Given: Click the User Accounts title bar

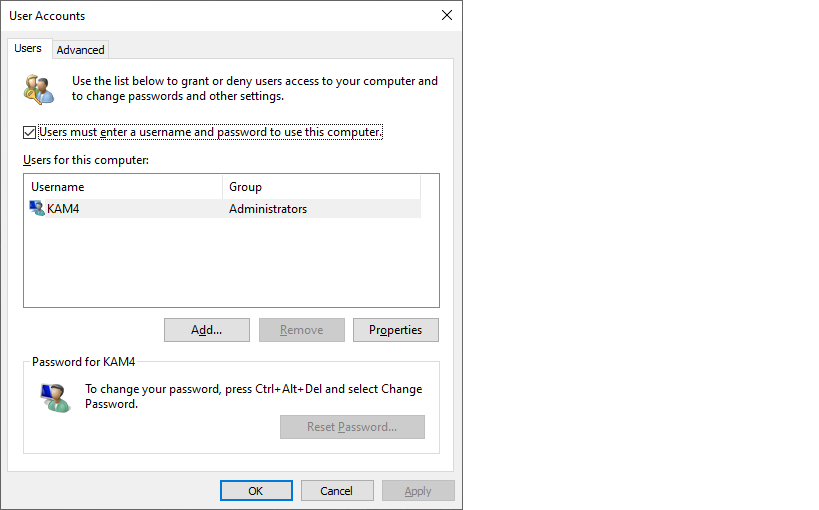Looking at the screenshot, I should click(200, 15).
